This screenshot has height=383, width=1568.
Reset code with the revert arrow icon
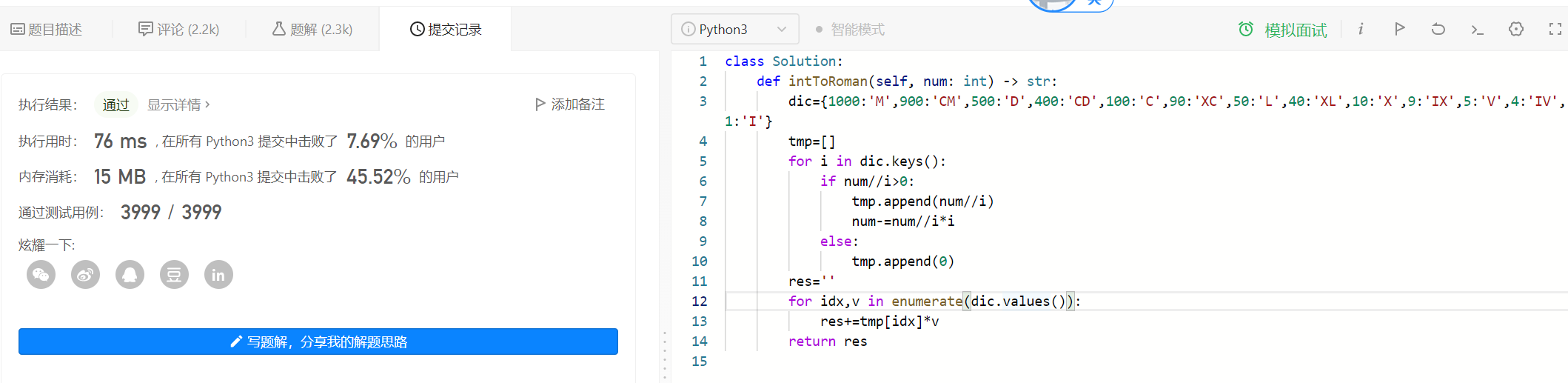1438,29
